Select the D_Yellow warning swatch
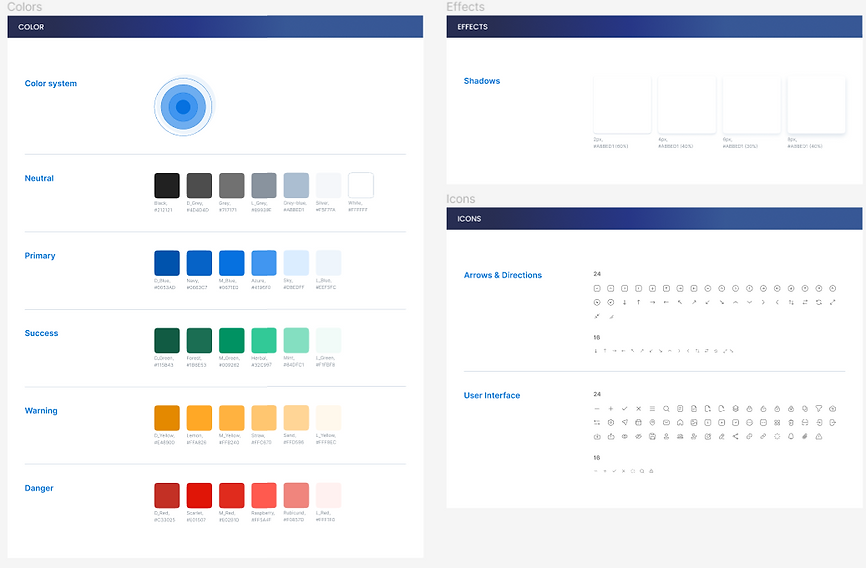The height and width of the screenshot is (568, 866). coord(167,418)
